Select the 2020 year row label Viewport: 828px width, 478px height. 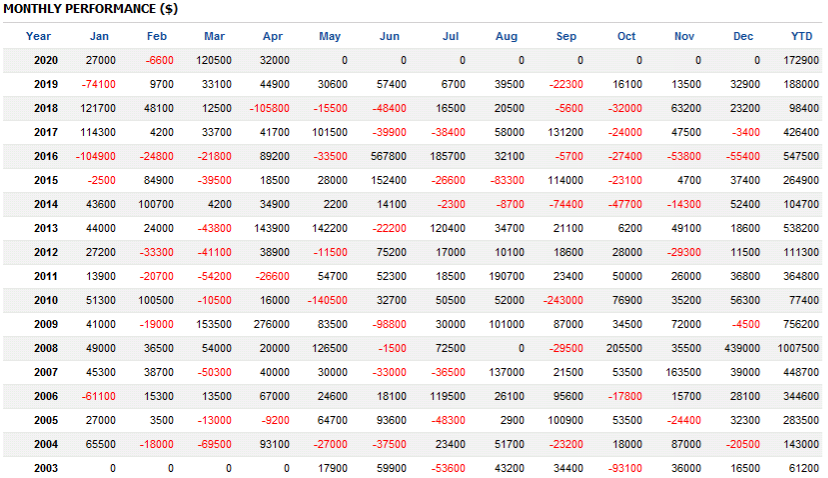tap(46, 60)
